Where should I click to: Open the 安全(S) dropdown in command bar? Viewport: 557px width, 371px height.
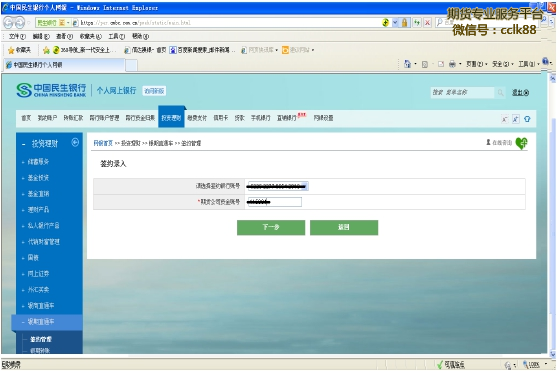click(503, 64)
